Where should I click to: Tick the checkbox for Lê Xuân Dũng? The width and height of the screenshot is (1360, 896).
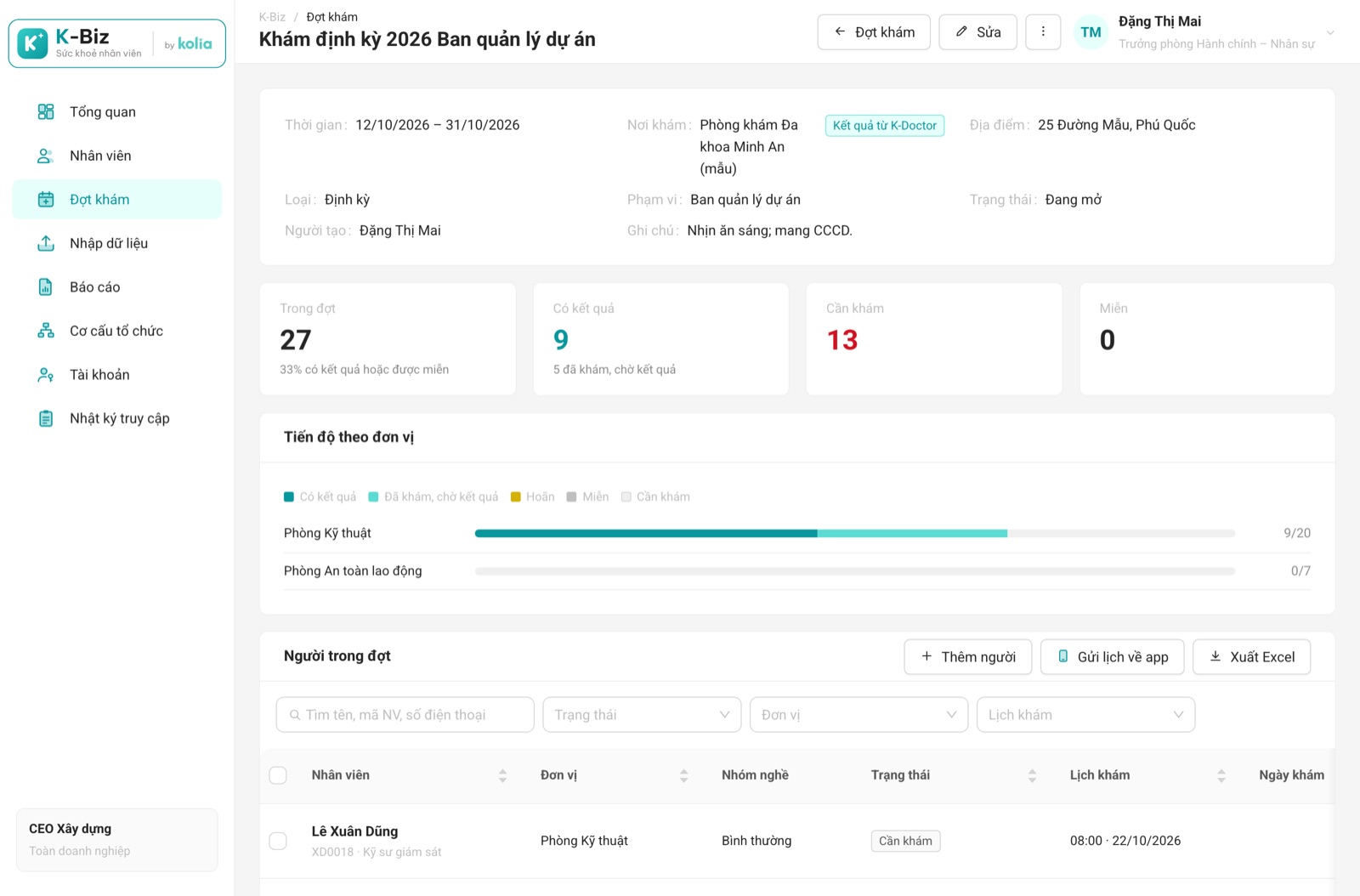coord(278,841)
